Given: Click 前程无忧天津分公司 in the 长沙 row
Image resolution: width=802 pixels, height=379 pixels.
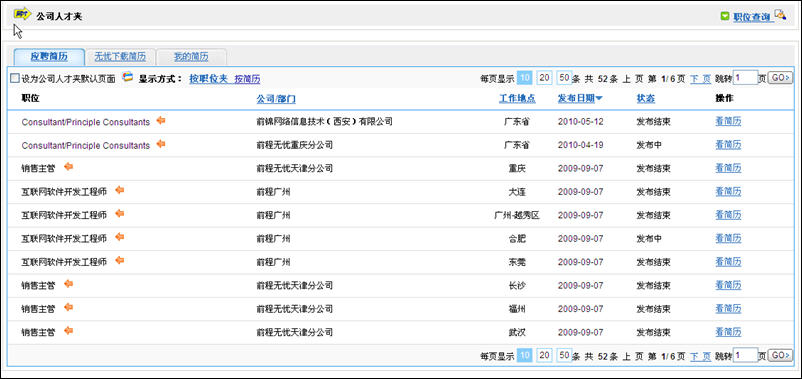Looking at the screenshot, I should 295,285.
